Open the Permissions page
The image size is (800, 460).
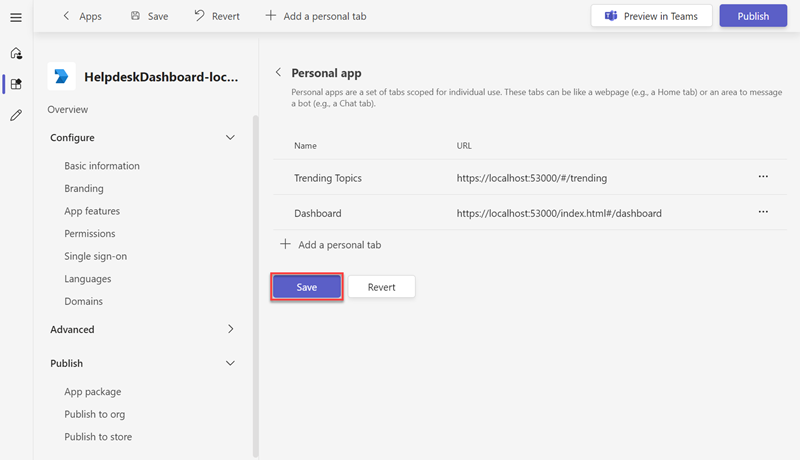click(x=90, y=234)
